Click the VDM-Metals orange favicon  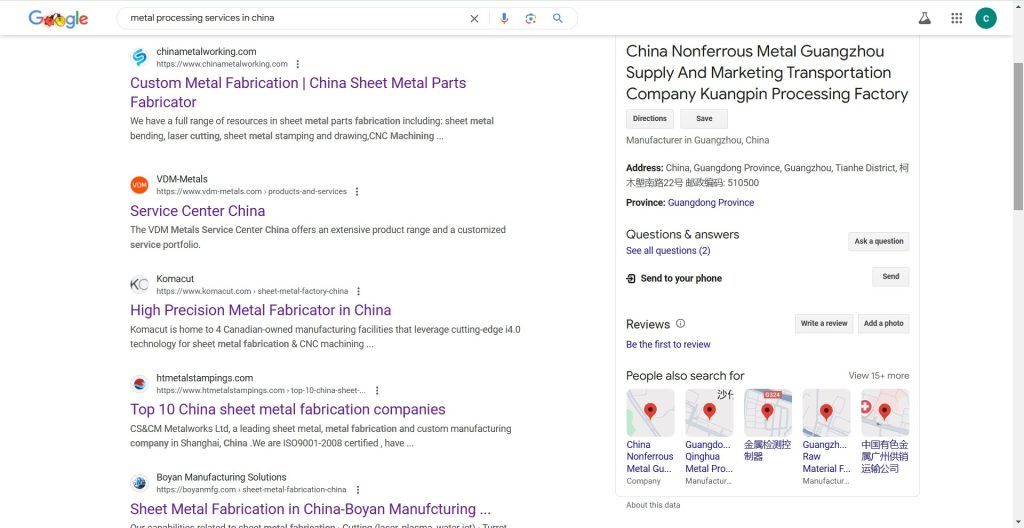tap(139, 185)
